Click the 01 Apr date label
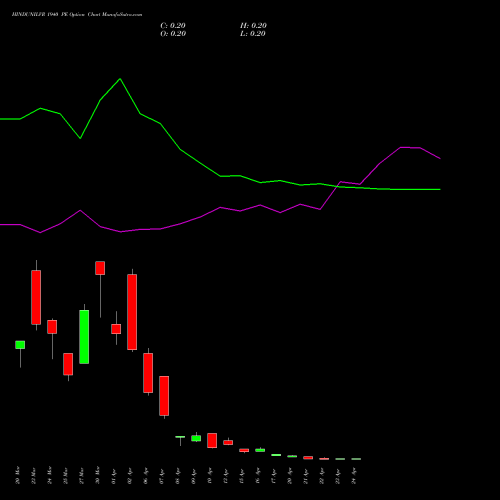Viewport: 500px width, 500px height. 113,476
